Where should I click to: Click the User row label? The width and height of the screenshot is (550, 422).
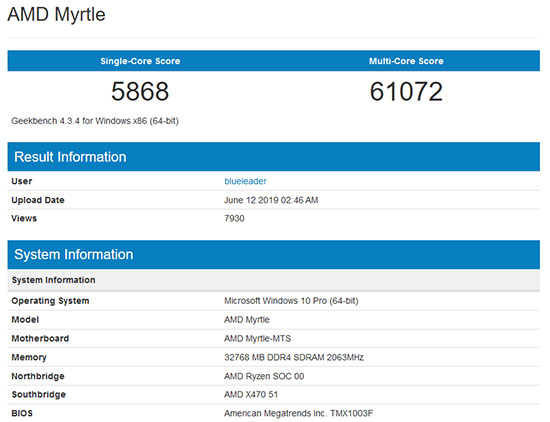(22, 181)
